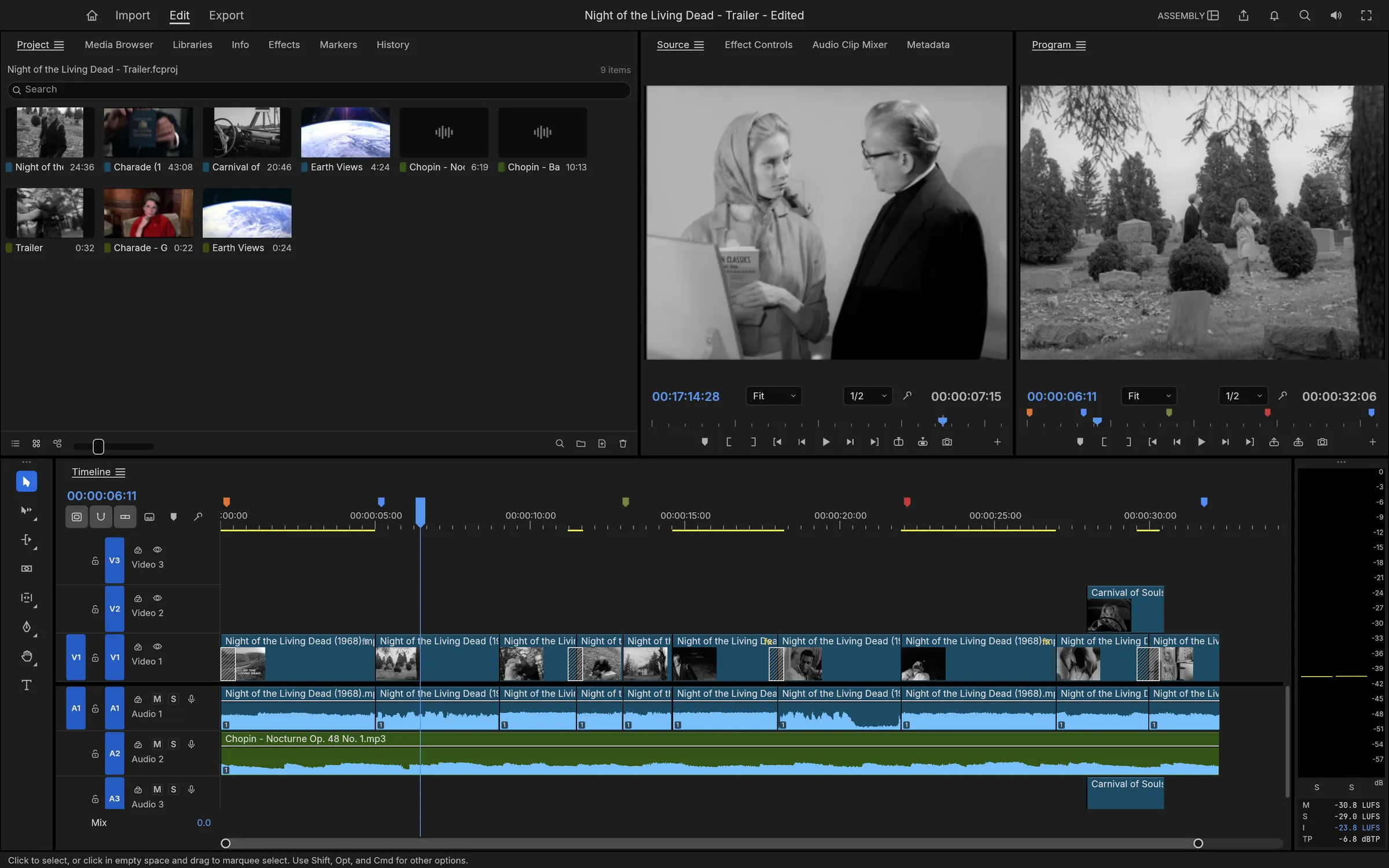Hide Video 2 track with eye icon
Image resolution: width=1389 pixels, height=868 pixels.
157,598
